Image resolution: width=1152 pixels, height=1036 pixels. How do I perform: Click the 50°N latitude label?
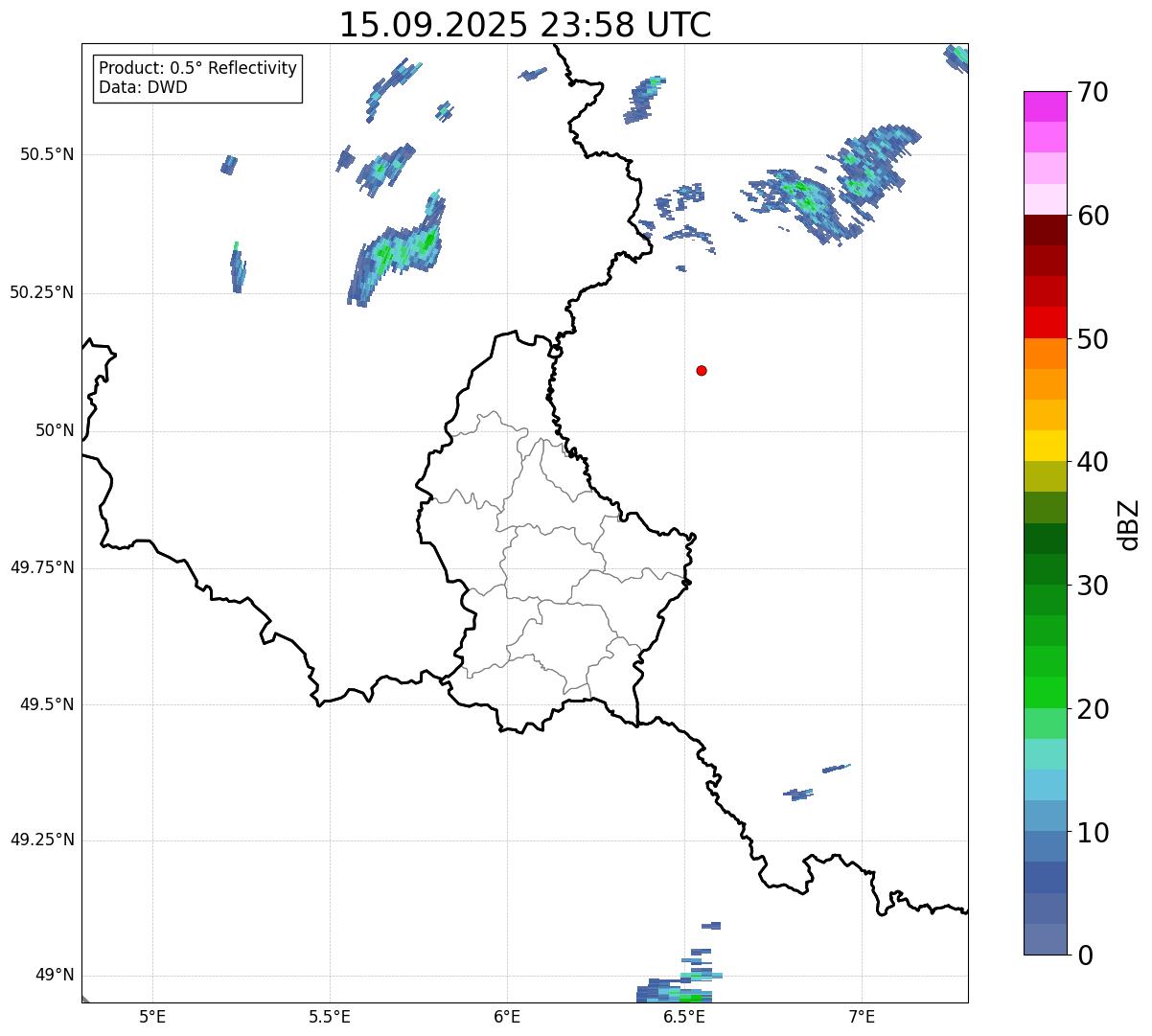click(56, 430)
